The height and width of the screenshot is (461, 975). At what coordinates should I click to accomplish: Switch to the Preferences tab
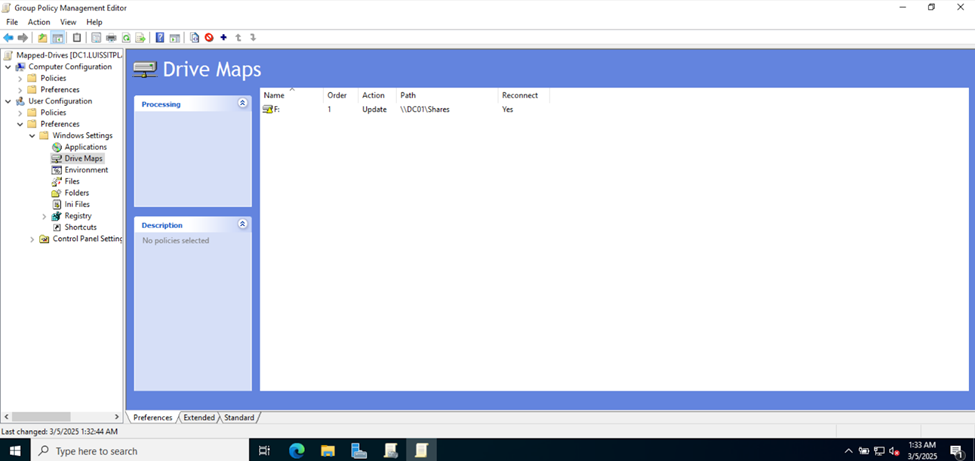coord(152,417)
